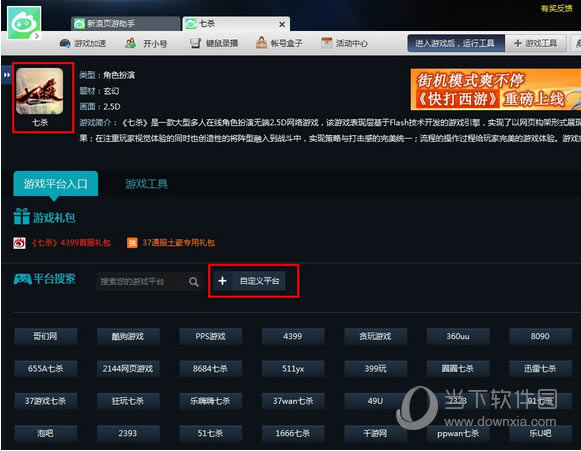
Task: Open the 帐号盒子 account box
Action: pyautogui.click(x=279, y=43)
